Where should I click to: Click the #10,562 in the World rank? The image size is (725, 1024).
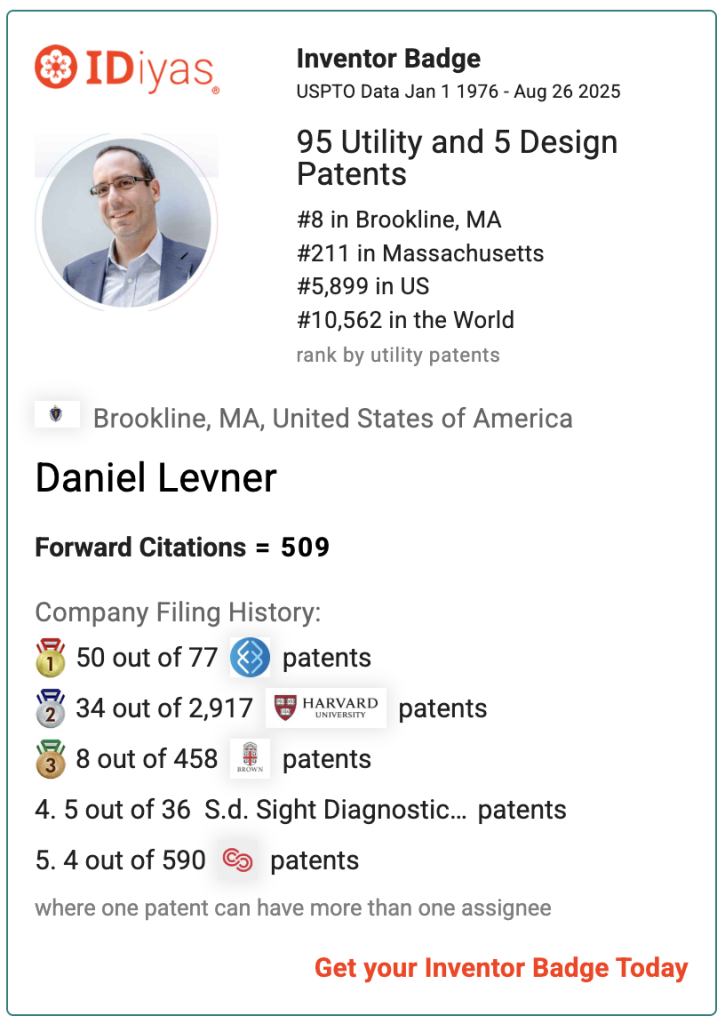click(406, 320)
